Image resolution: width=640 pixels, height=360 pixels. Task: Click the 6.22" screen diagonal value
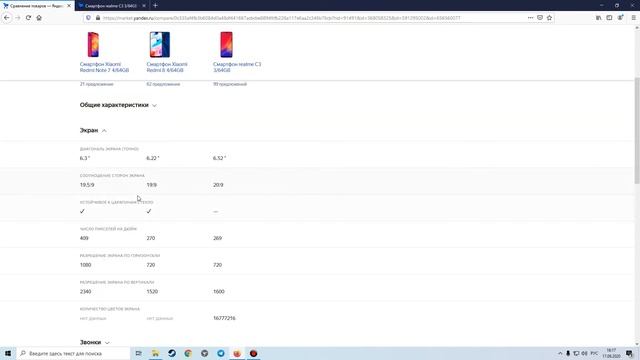coord(153,158)
